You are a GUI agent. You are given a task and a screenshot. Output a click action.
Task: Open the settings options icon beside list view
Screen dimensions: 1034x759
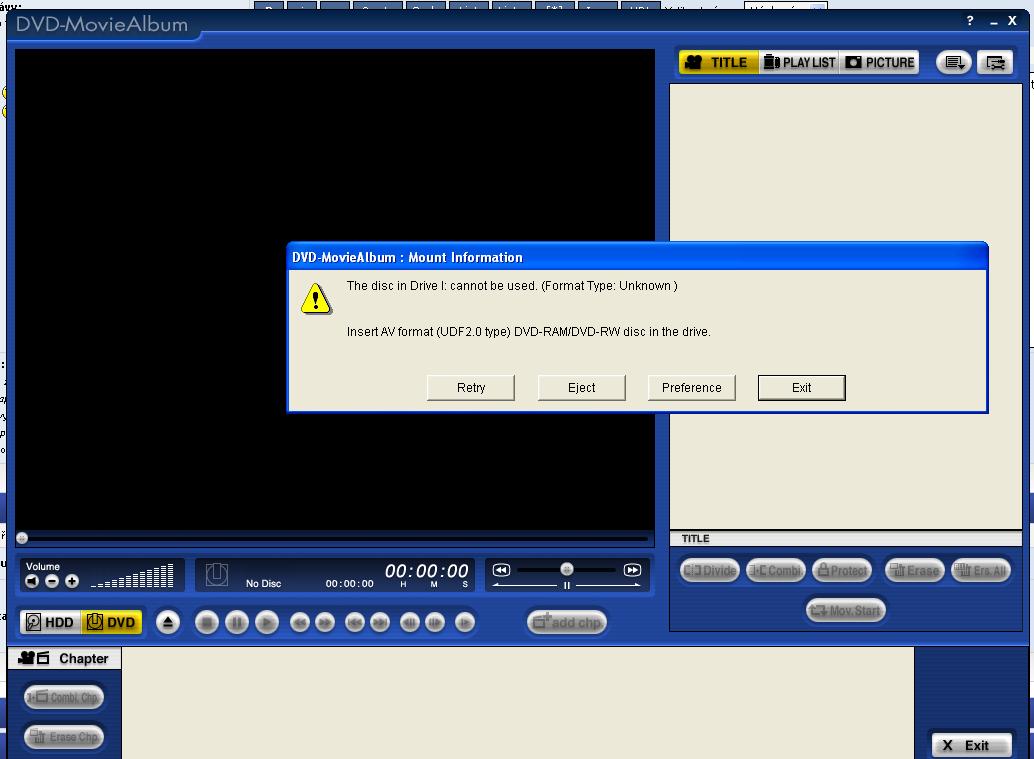coord(995,62)
